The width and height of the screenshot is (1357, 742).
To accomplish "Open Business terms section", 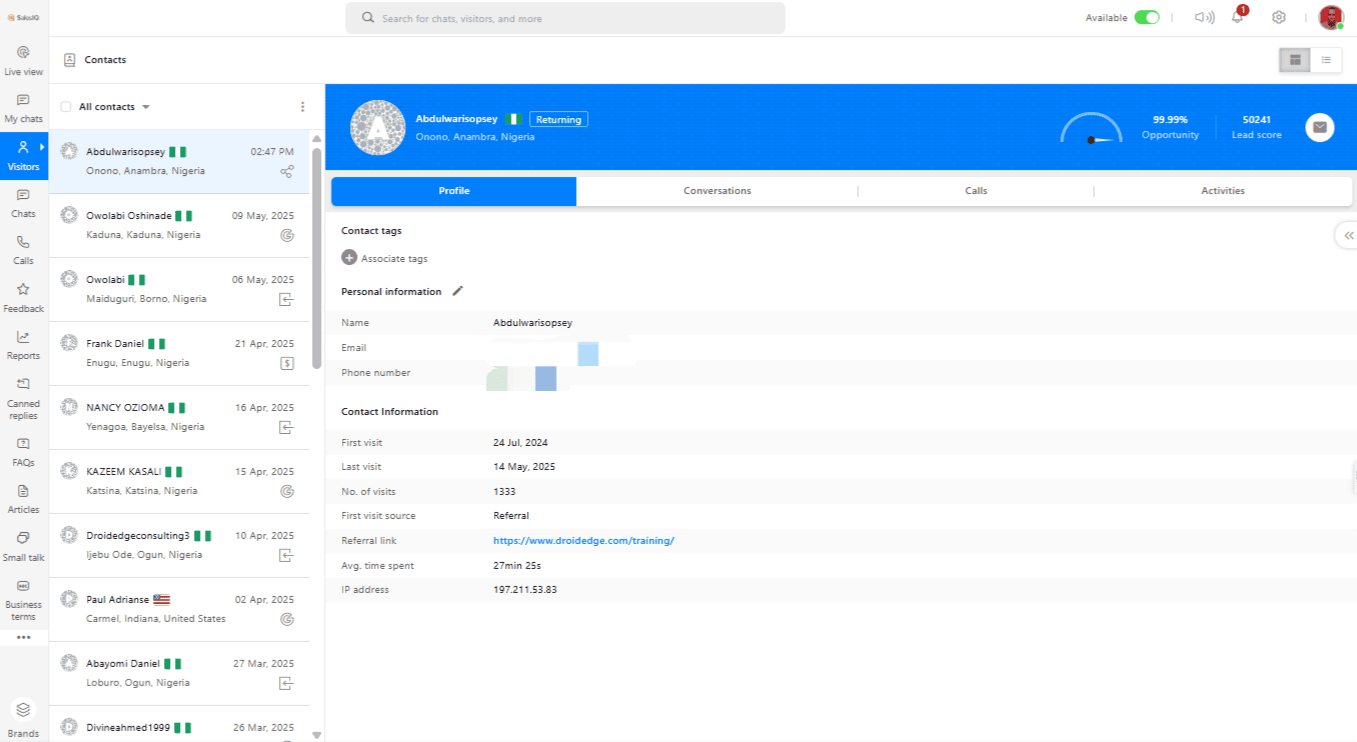I will (23, 599).
